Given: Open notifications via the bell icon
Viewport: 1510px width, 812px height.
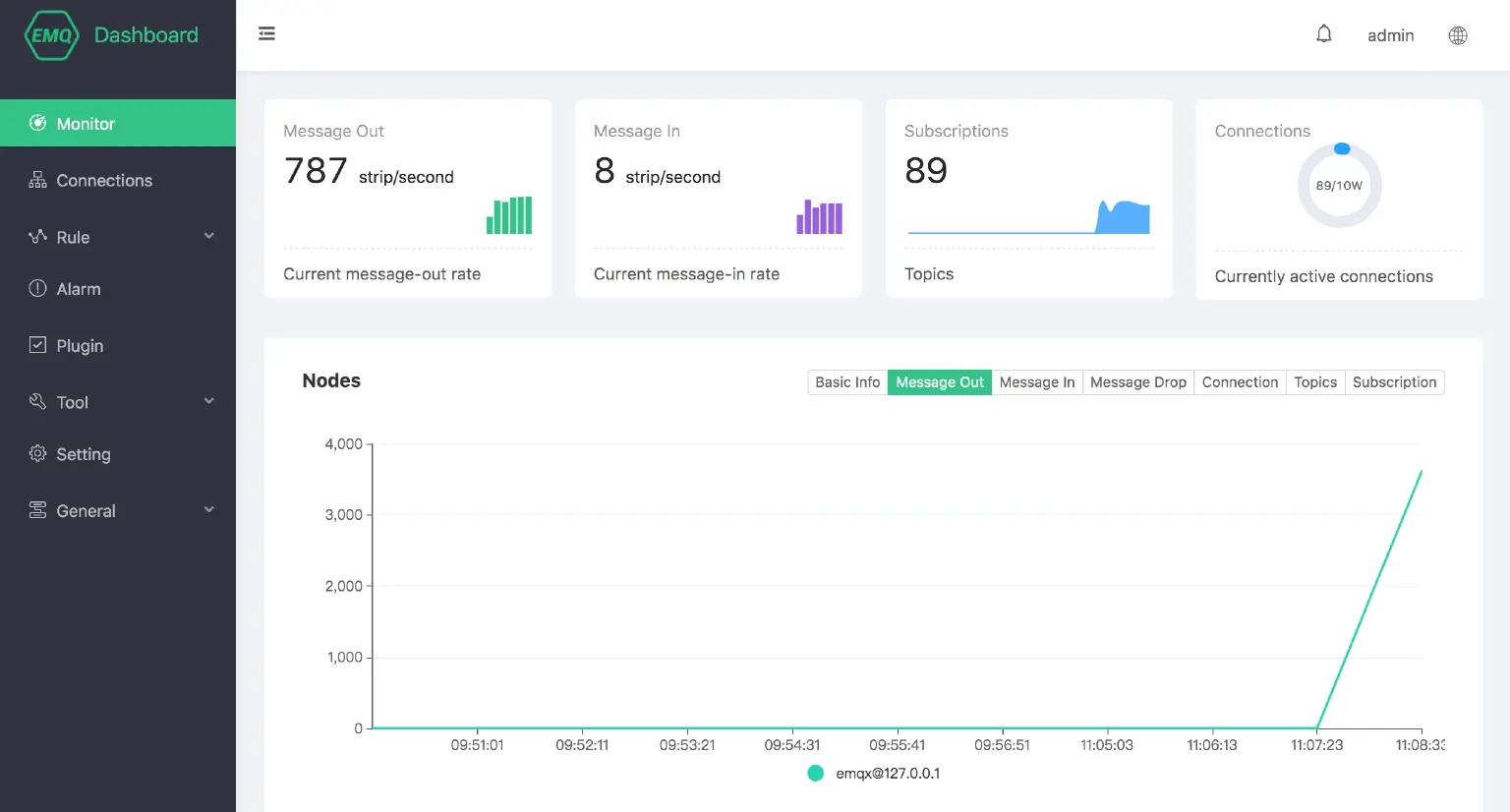Looking at the screenshot, I should pos(1324,34).
